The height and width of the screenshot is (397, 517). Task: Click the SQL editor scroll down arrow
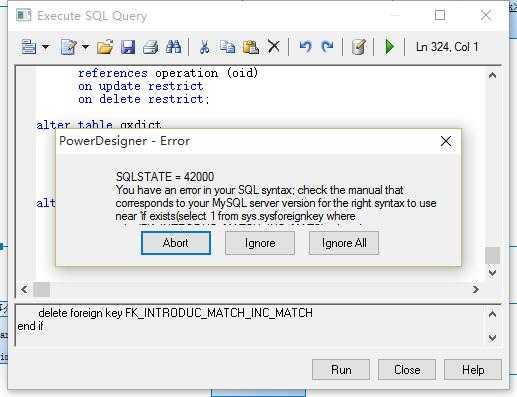pyautogui.click(x=492, y=273)
